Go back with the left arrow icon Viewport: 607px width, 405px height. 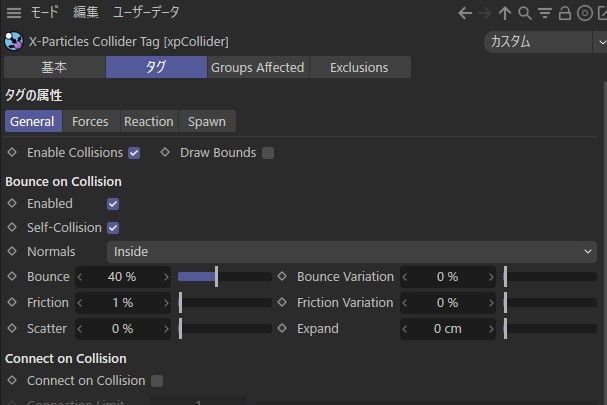coord(465,13)
